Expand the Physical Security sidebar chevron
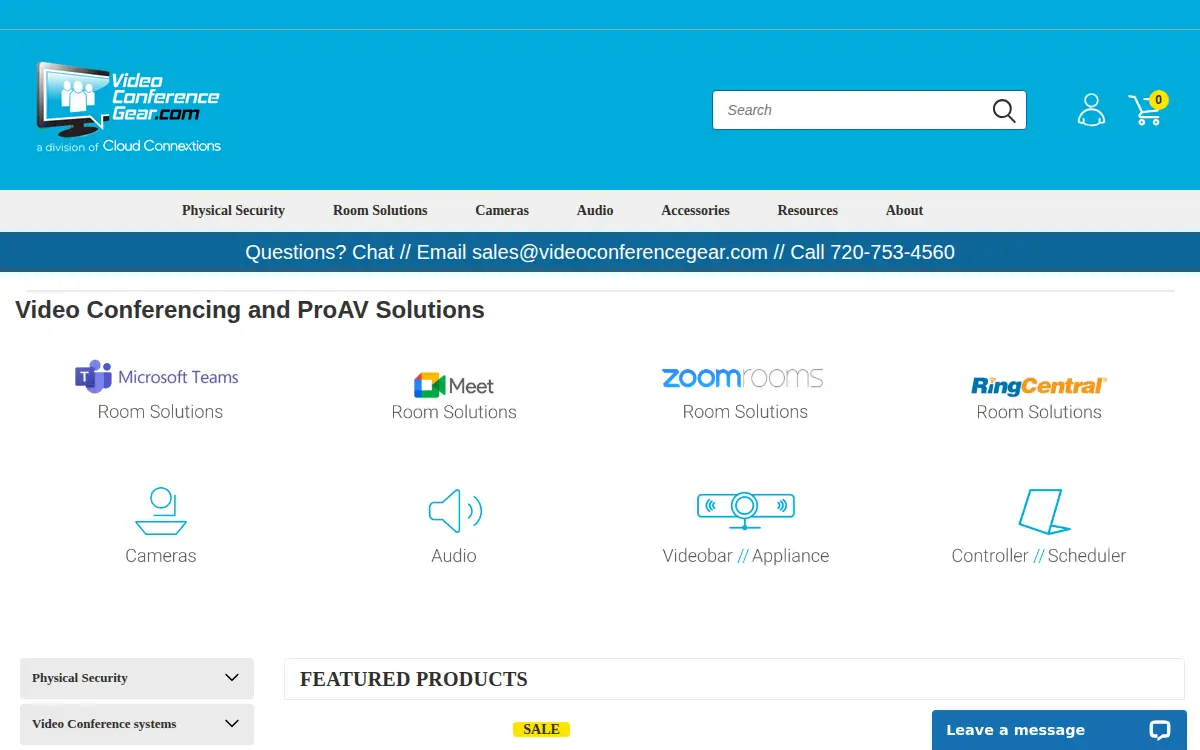Viewport: 1200px width, 750px height. click(x=232, y=678)
